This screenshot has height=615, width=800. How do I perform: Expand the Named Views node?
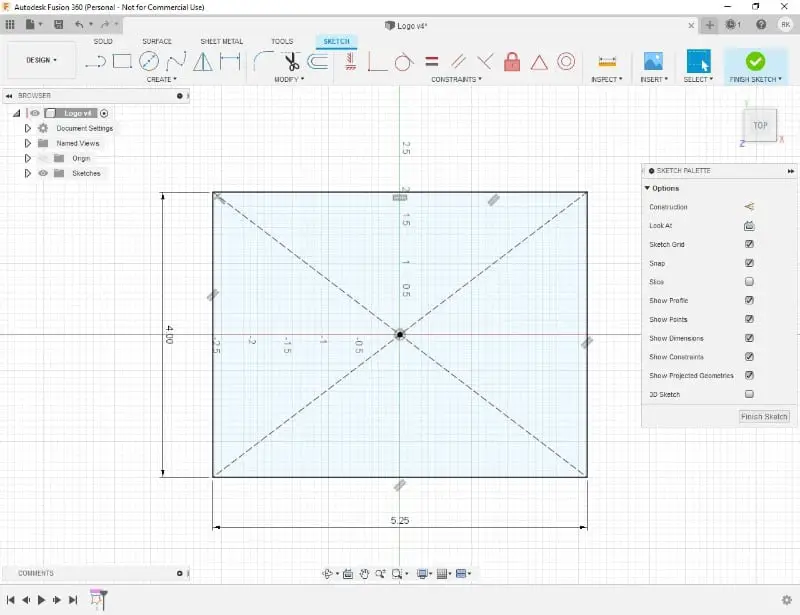(x=28, y=143)
